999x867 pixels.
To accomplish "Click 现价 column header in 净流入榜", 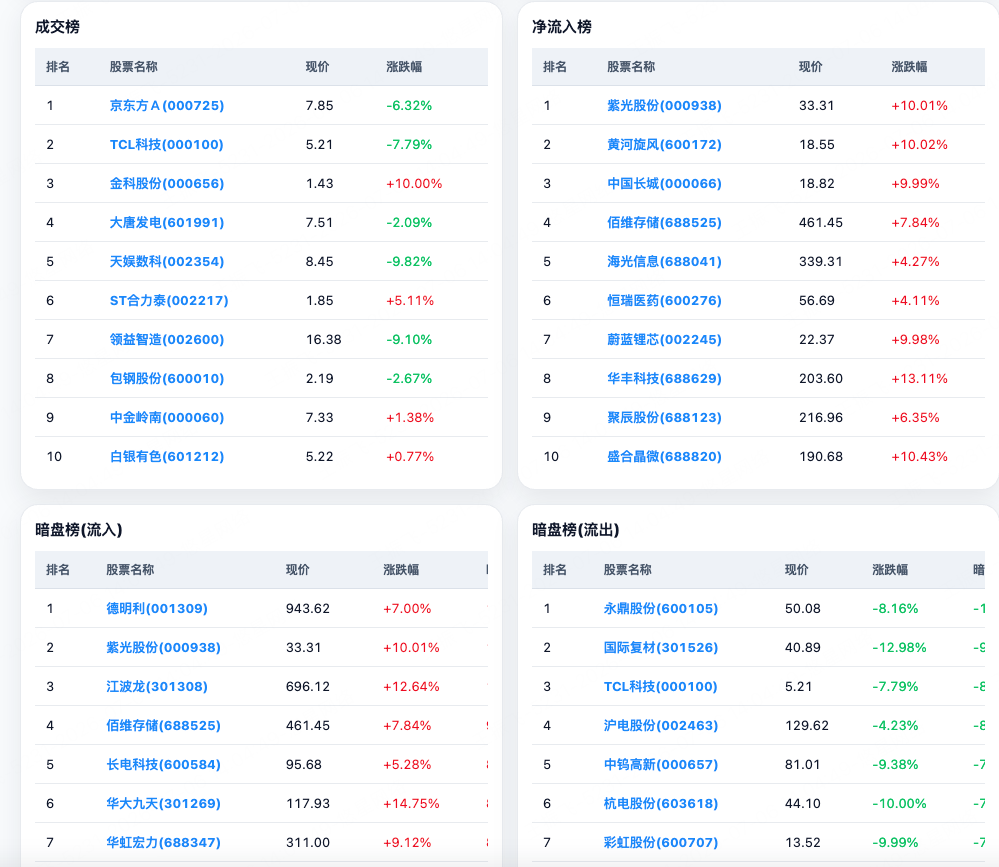I will [810, 67].
